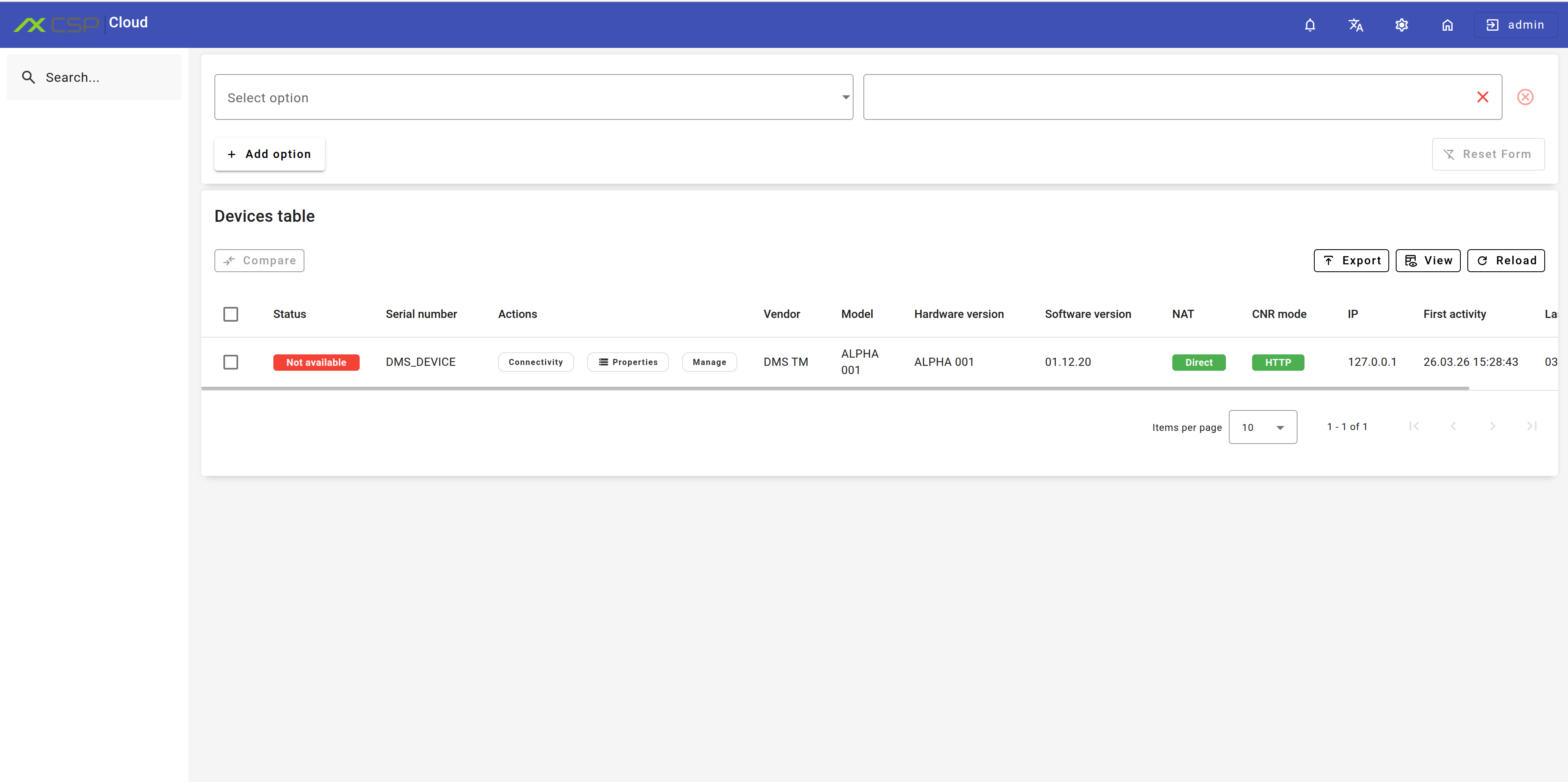Click Add option button
The image size is (1568, 782).
(269, 155)
